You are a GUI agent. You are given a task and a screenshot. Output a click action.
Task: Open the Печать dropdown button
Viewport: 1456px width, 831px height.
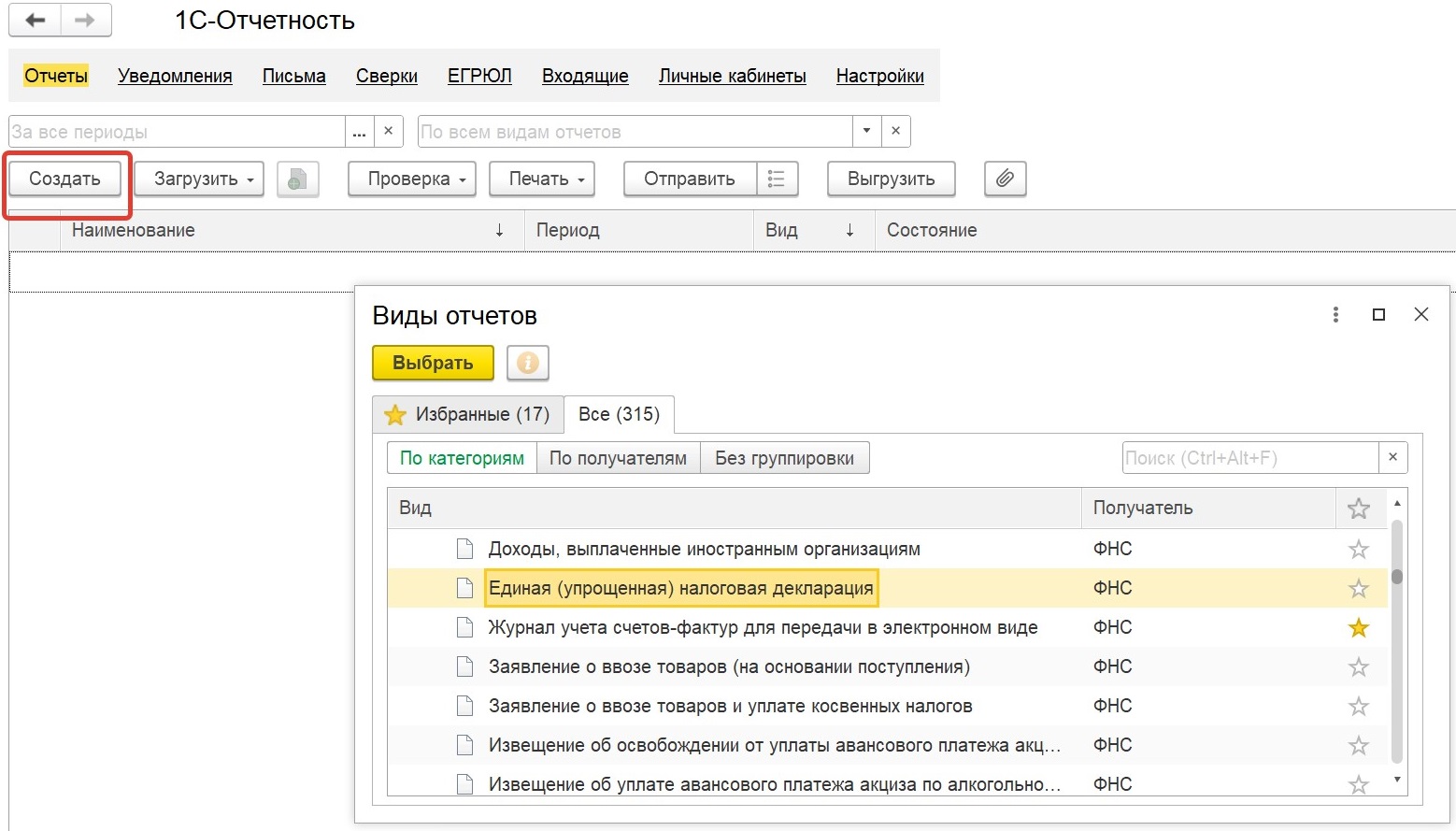(543, 179)
